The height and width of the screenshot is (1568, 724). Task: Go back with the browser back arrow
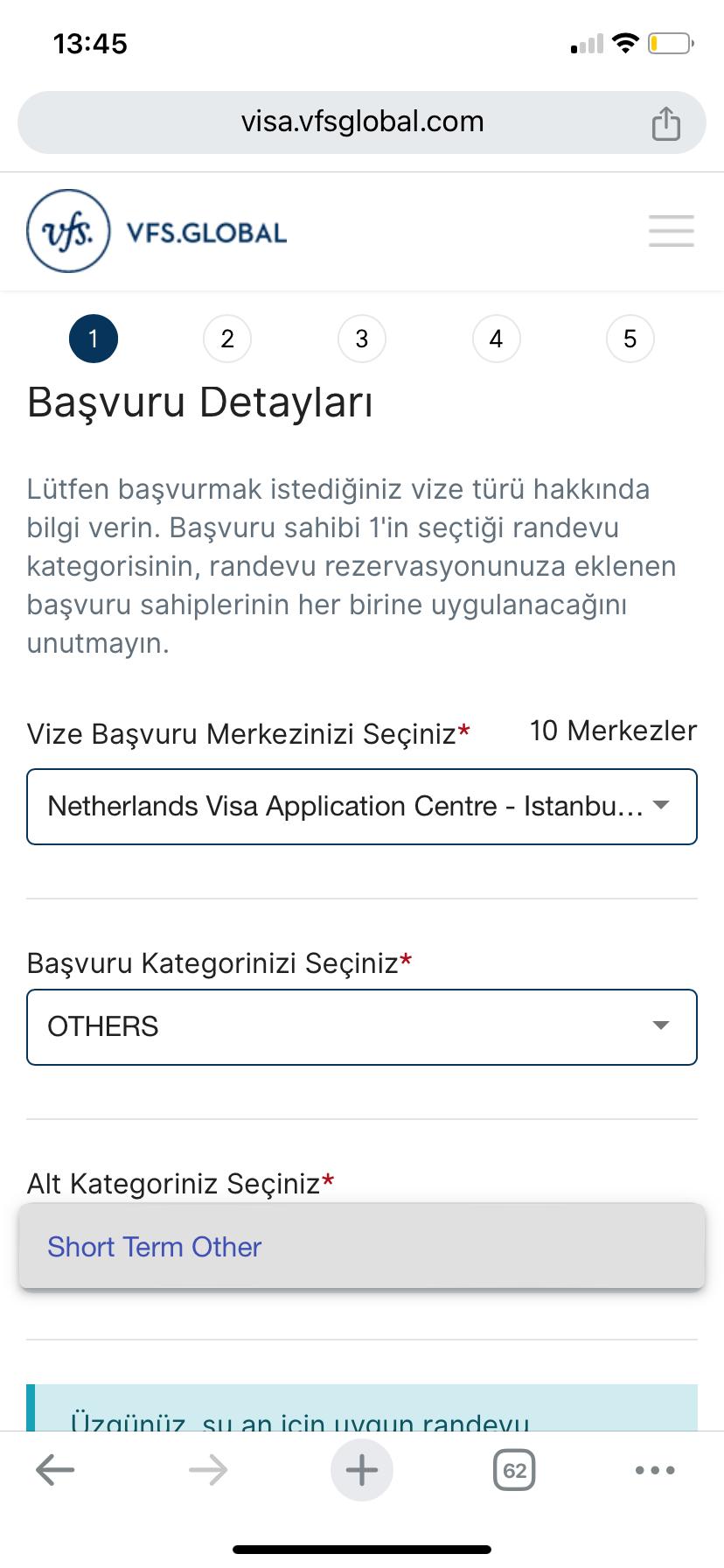pos(54,1470)
